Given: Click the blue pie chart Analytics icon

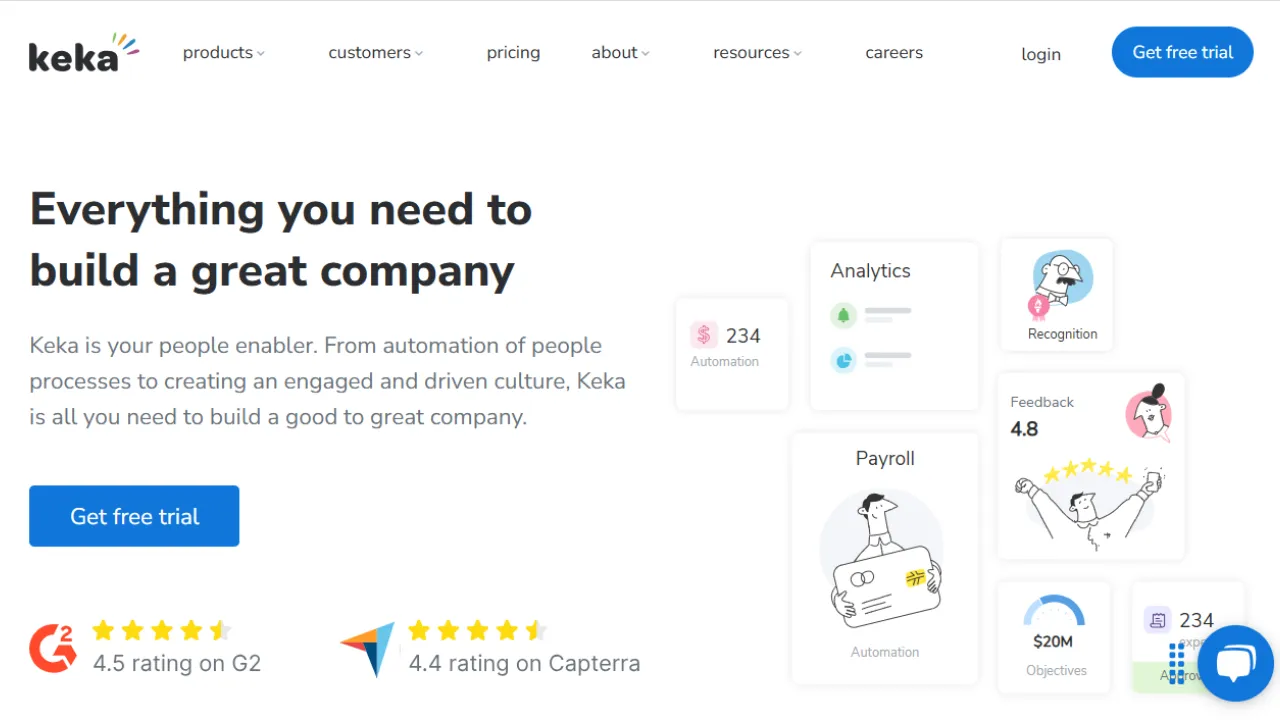Looking at the screenshot, I should [x=843, y=360].
